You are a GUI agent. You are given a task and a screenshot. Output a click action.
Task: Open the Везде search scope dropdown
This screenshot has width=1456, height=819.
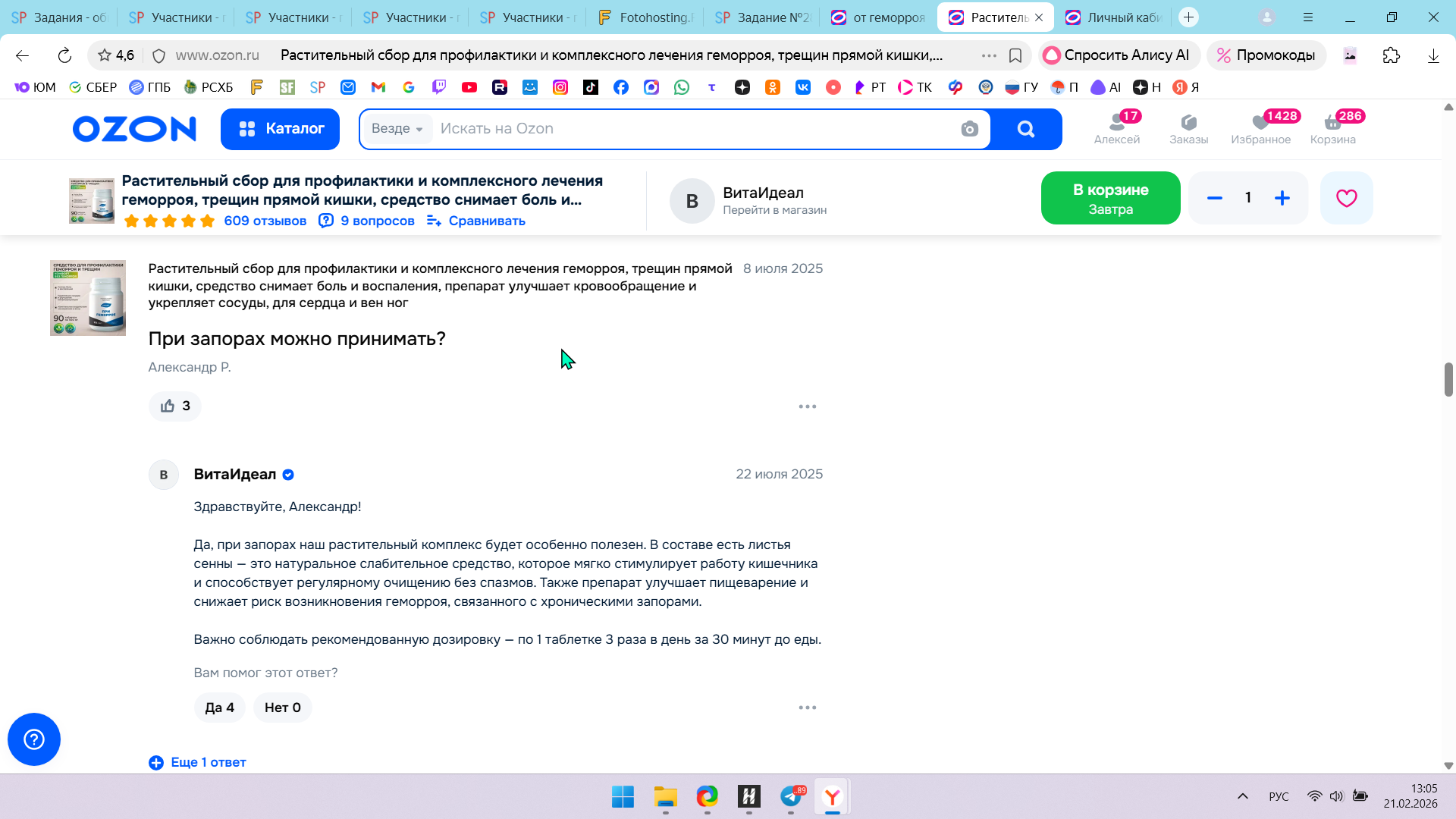coord(397,129)
